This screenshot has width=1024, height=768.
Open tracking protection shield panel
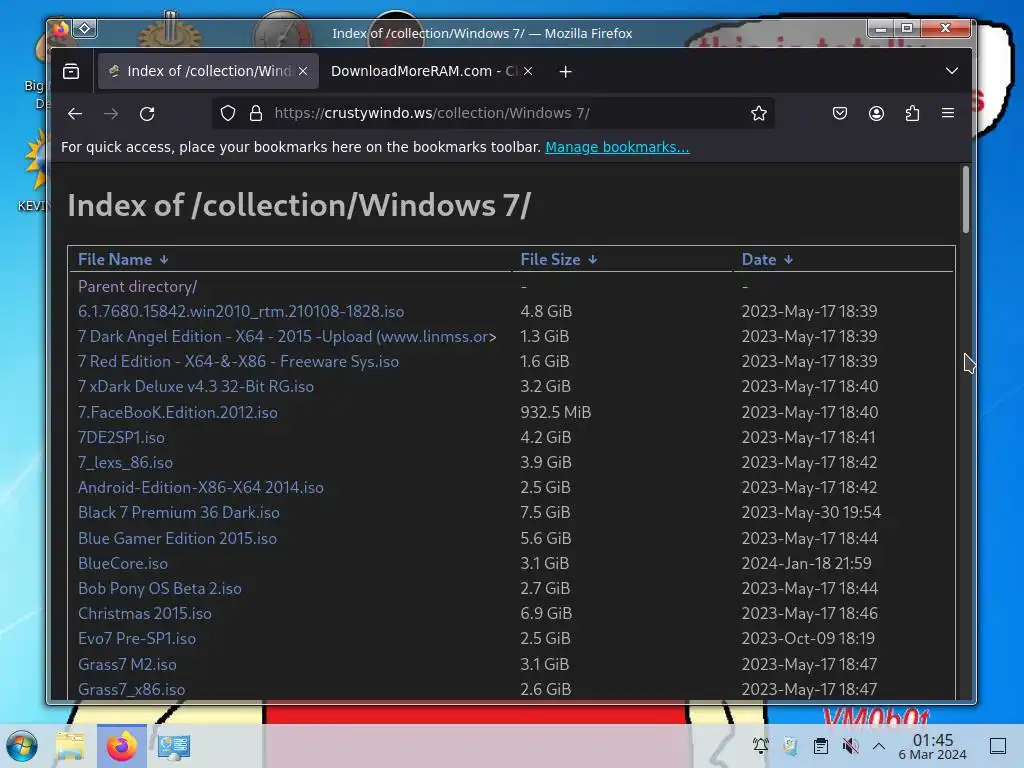pyautogui.click(x=227, y=114)
